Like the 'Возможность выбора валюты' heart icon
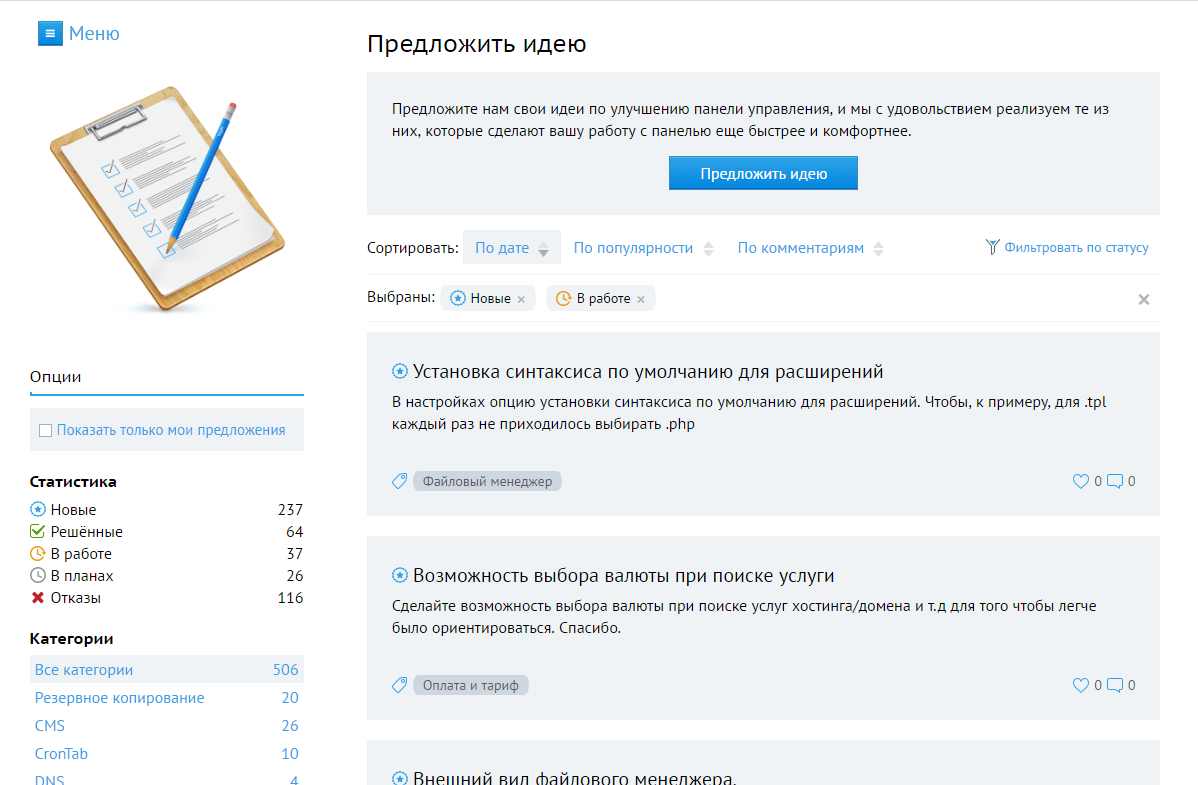The height and width of the screenshot is (785, 1198). click(1080, 685)
